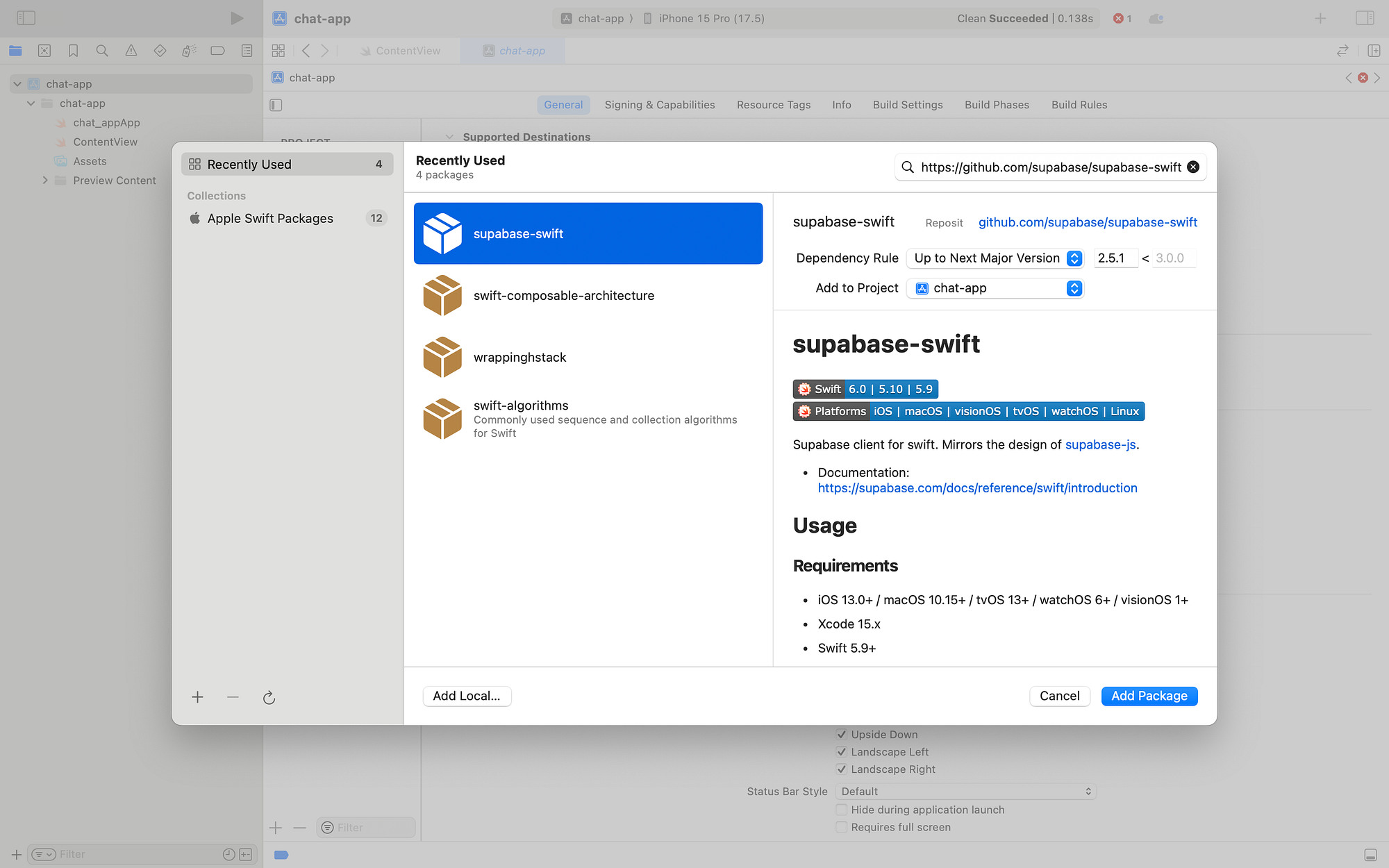Screen dimensions: 1389x868
Task: Select the Signing & Capabilities tab
Action: click(659, 105)
